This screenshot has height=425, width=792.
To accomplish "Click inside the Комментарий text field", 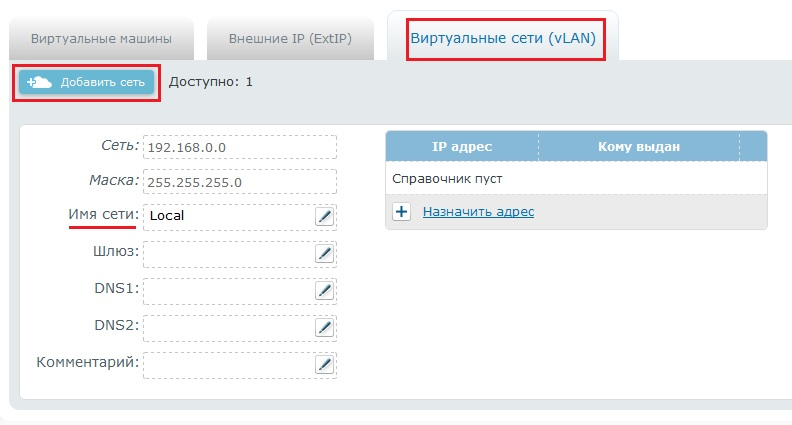I will (x=228, y=364).
